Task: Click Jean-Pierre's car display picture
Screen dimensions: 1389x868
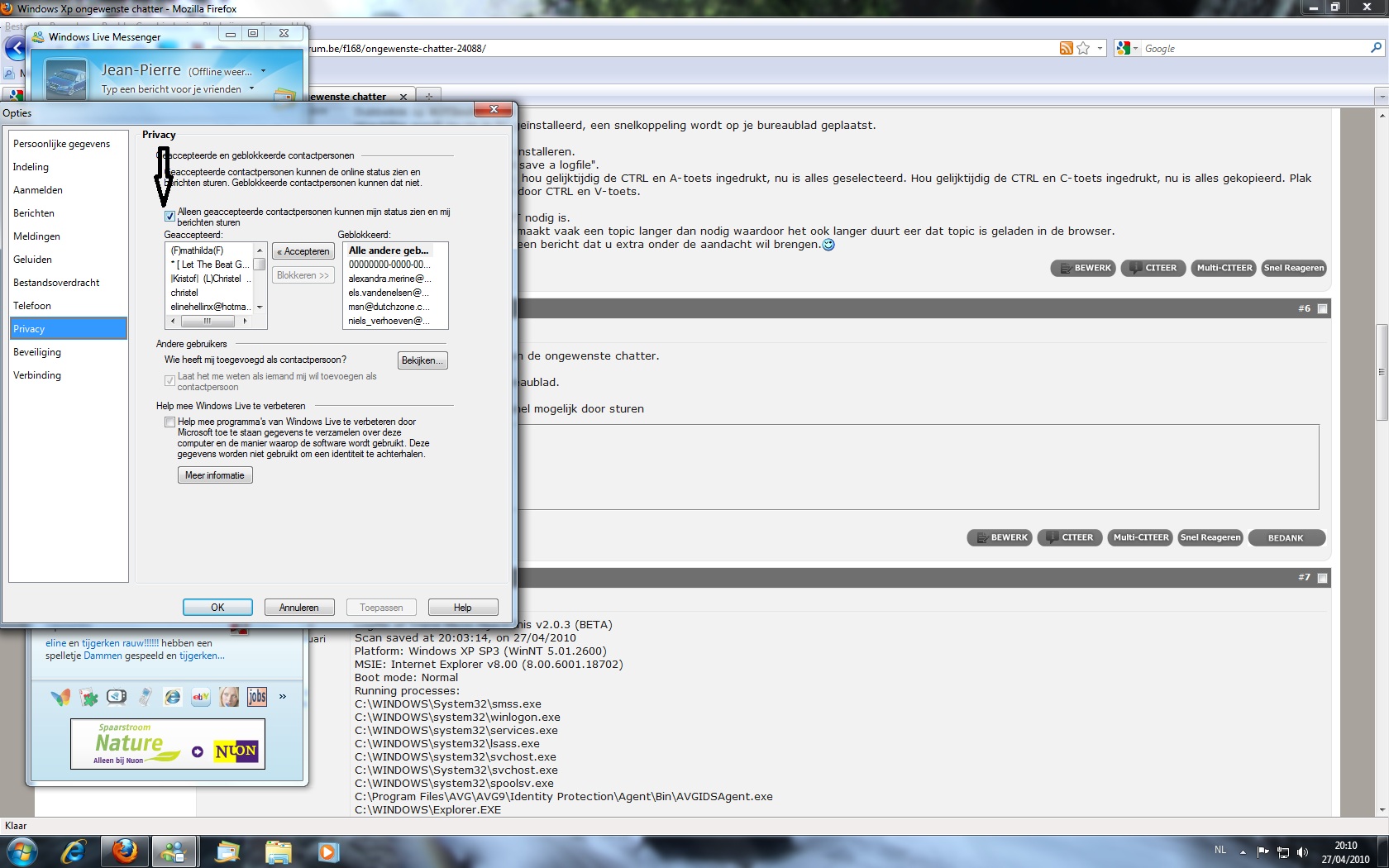Action: point(65,80)
